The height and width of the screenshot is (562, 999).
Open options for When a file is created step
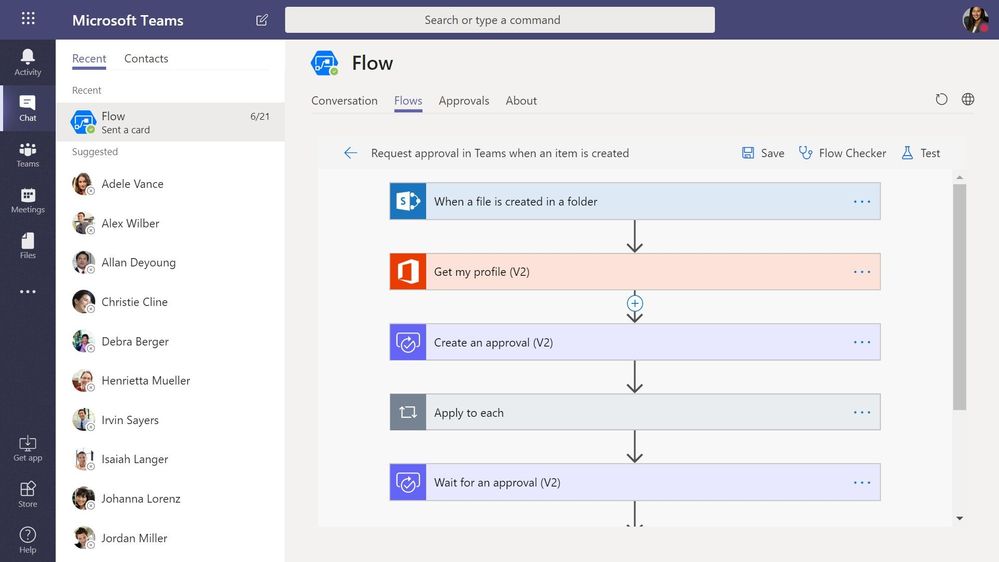pyautogui.click(x=862, y=201)
